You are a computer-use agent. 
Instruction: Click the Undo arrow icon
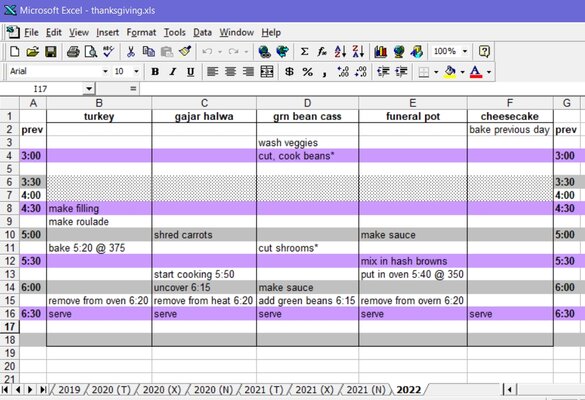(x=207, y=51)
